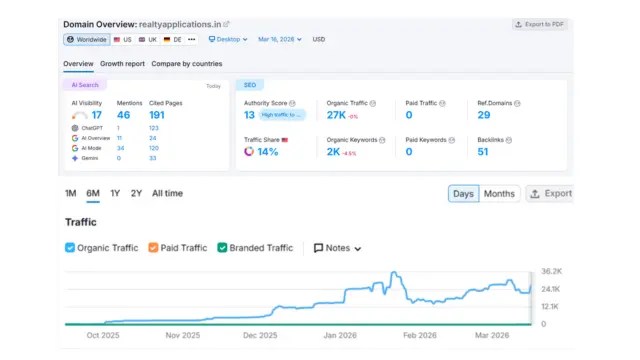Open the Mar 16, 2026 date dropdown
This screenshot has width=640, height=360.
[x=280, y=40]
